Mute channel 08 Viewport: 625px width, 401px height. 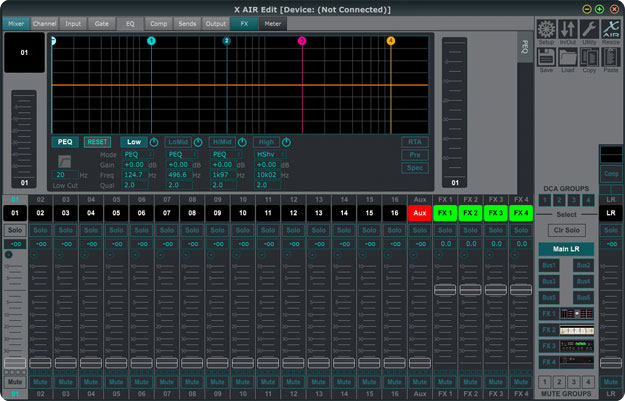[192, 382]
